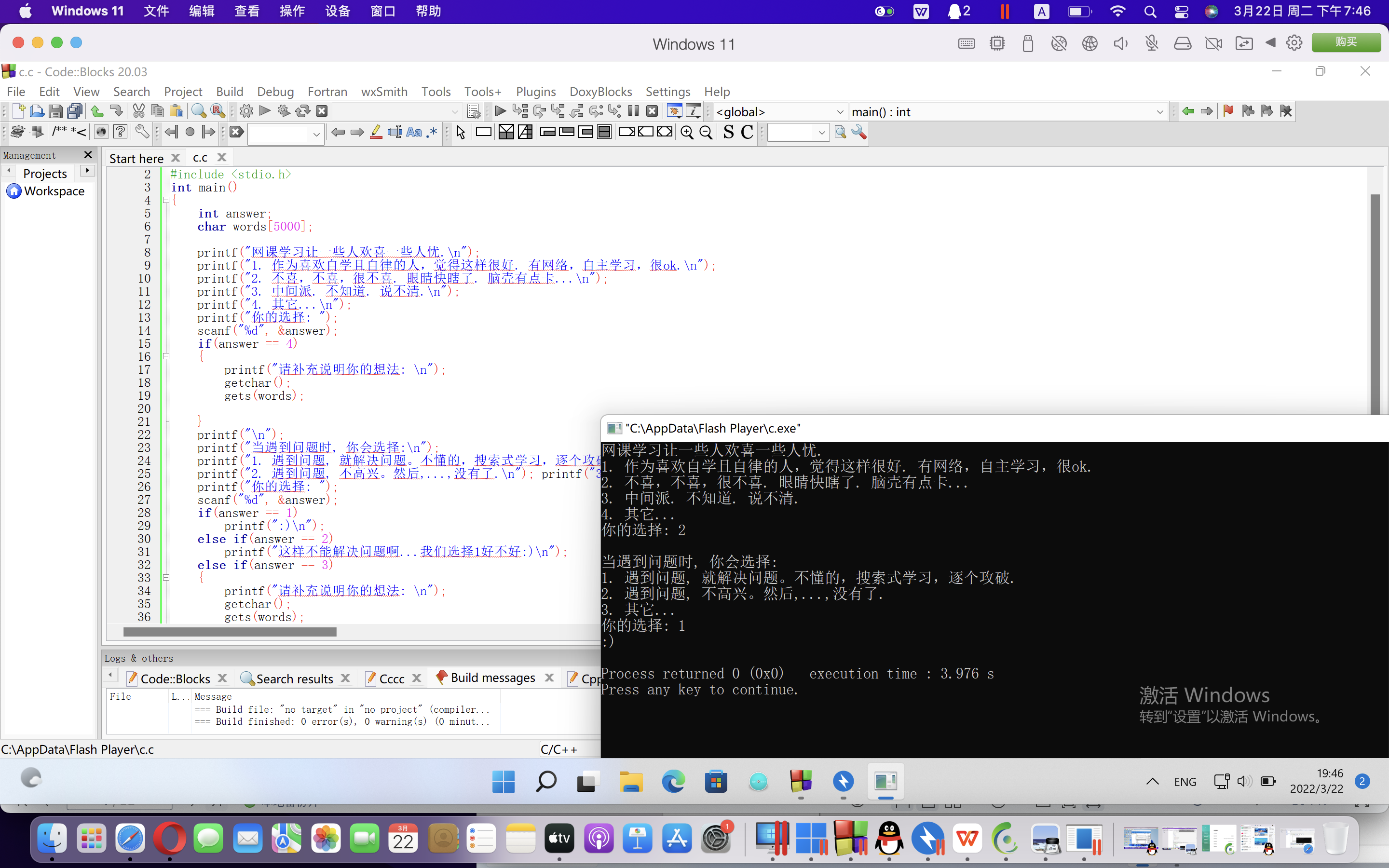Click the DoxyBlocks block comment icon

coord(59,133)
